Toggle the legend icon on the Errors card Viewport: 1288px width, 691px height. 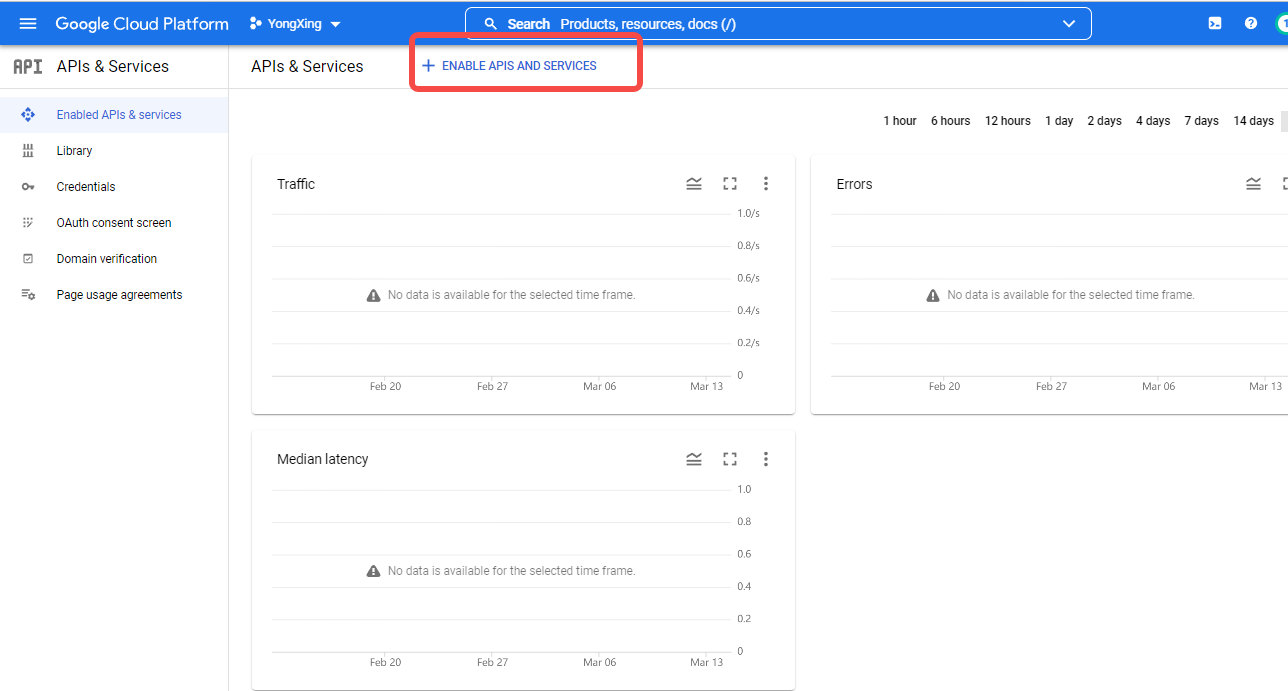(1253, 183)
